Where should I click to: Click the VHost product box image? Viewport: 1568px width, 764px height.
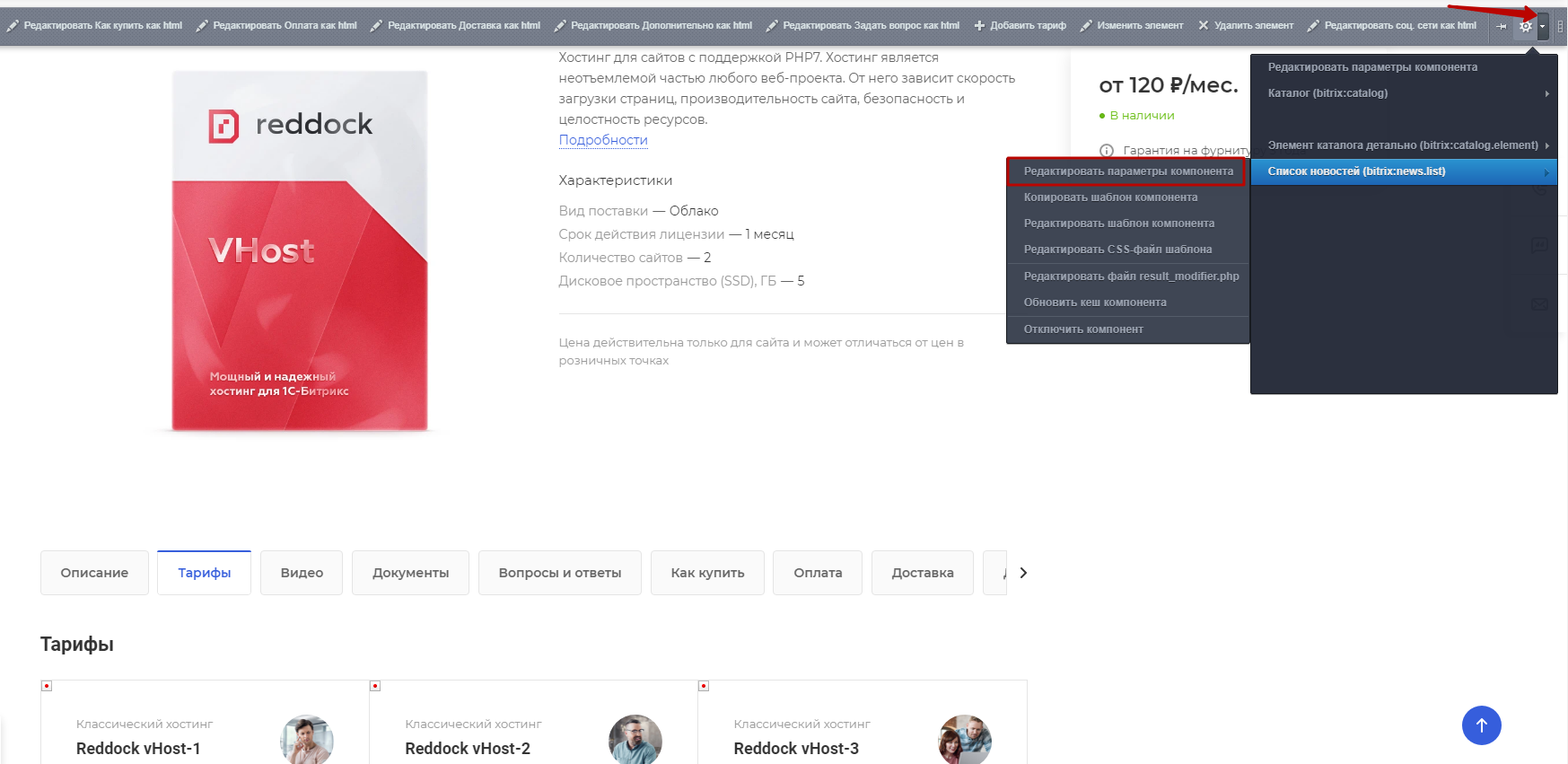click(300, 251)
